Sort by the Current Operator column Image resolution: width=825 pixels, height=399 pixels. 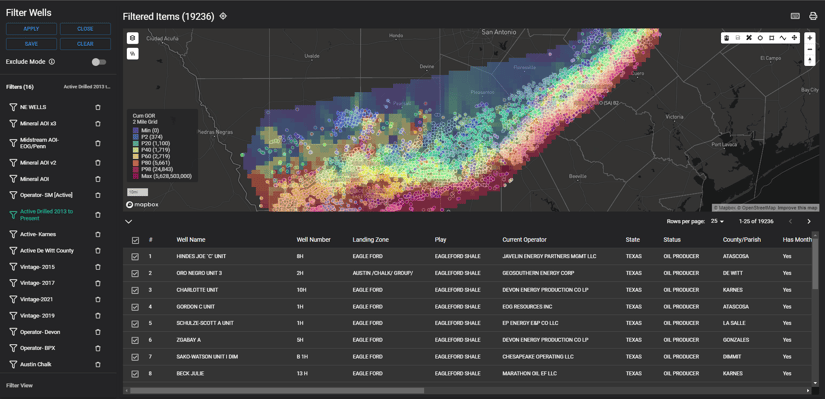(x=525, y=240)
